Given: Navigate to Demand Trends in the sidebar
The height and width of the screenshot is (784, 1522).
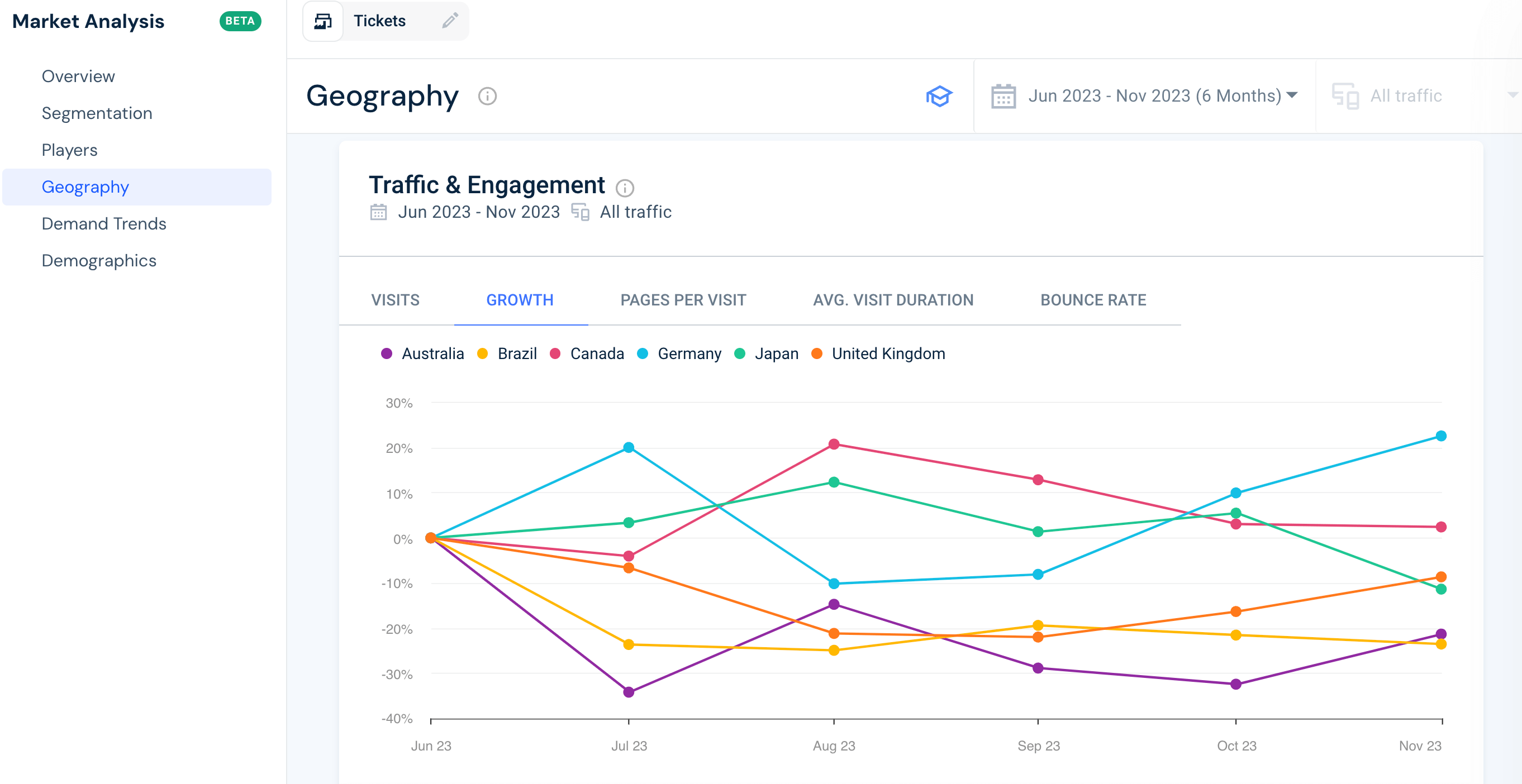Looking at the screenshot, I should (x=104, y=224).
